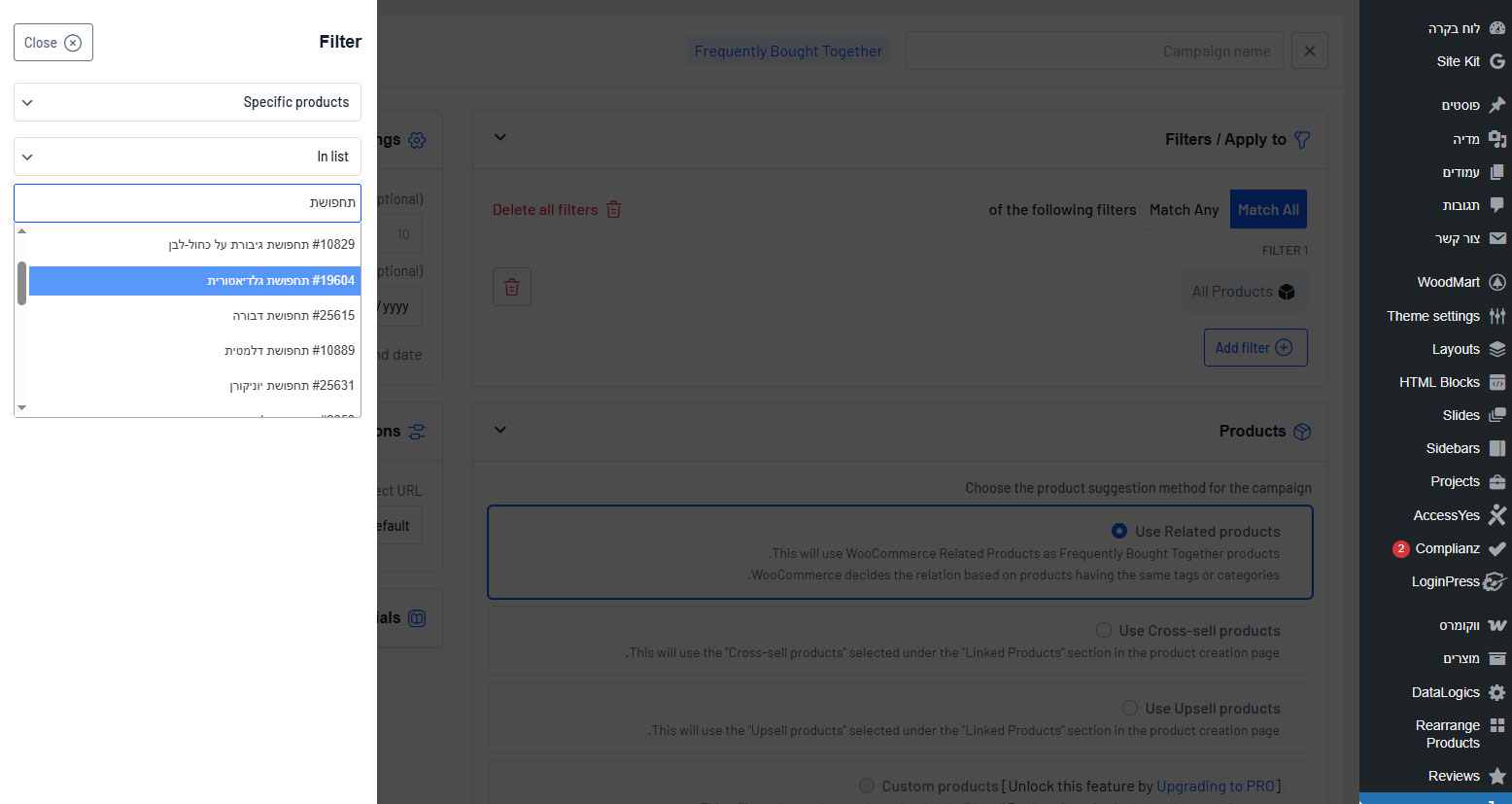
Task: Click the dropdown list scrollbar thumb
Action: 21,283
